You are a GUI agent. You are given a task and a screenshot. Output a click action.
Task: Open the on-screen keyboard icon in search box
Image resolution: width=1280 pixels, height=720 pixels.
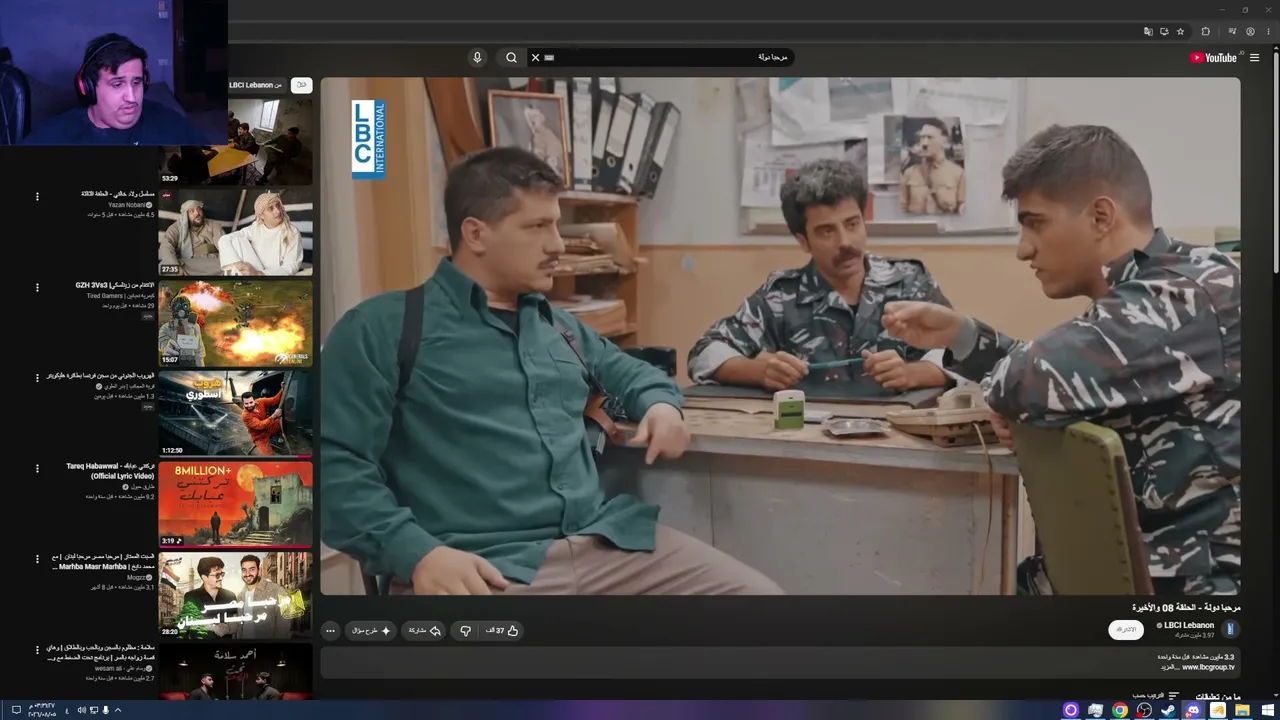[x=549, y=58]
